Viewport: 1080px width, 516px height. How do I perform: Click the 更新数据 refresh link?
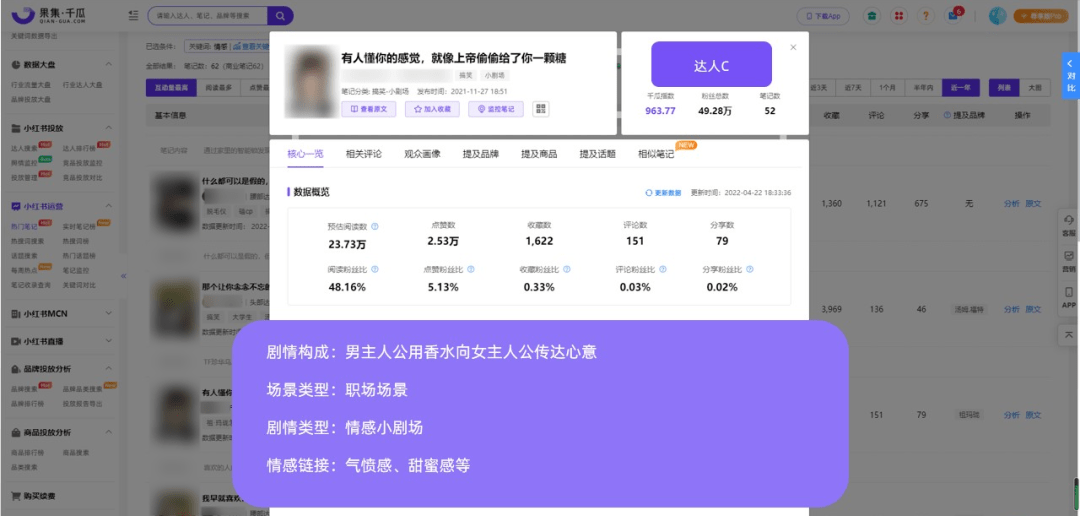(663, 193)
